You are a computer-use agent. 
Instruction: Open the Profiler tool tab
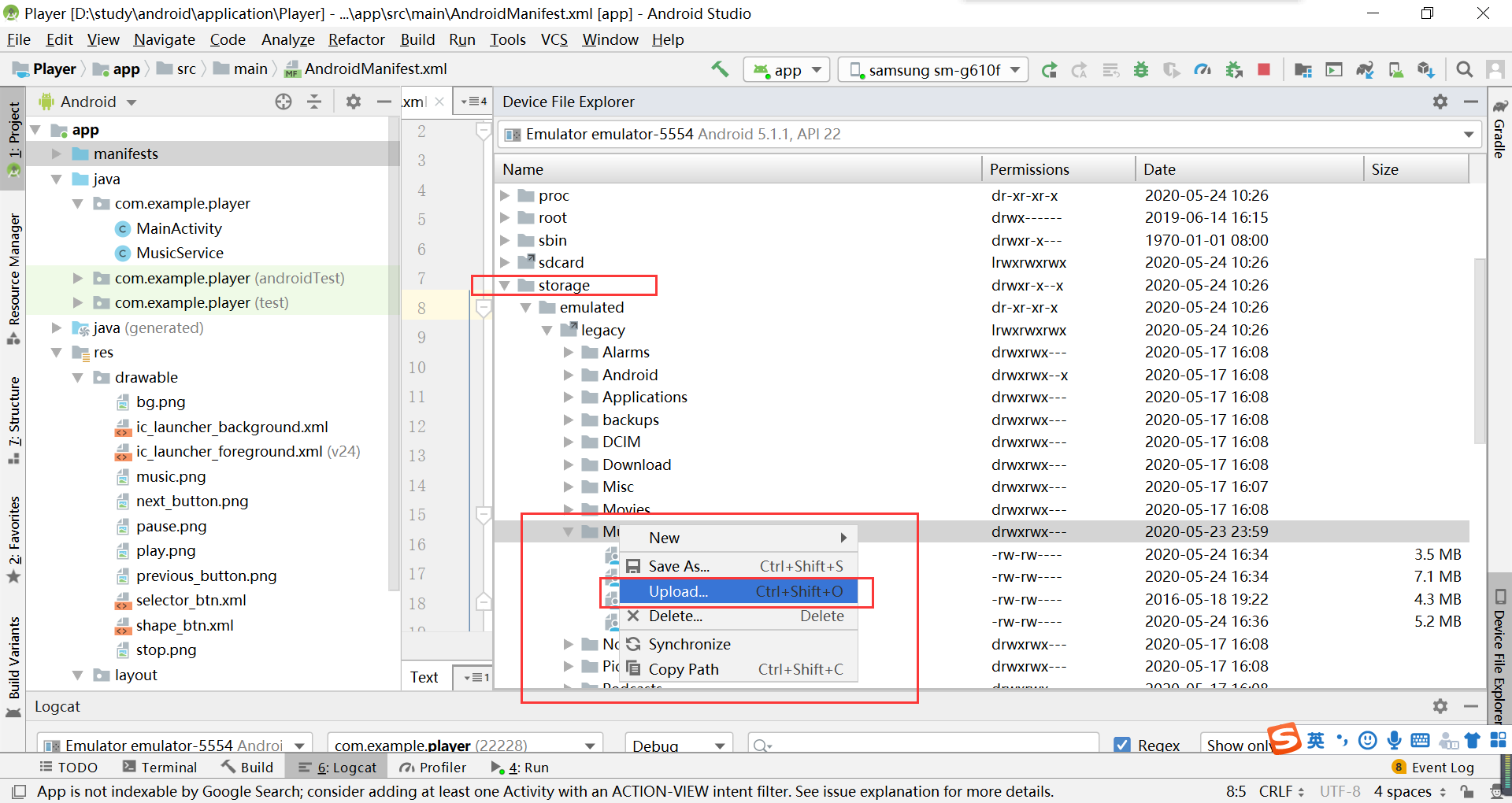[x=432, y=767]
